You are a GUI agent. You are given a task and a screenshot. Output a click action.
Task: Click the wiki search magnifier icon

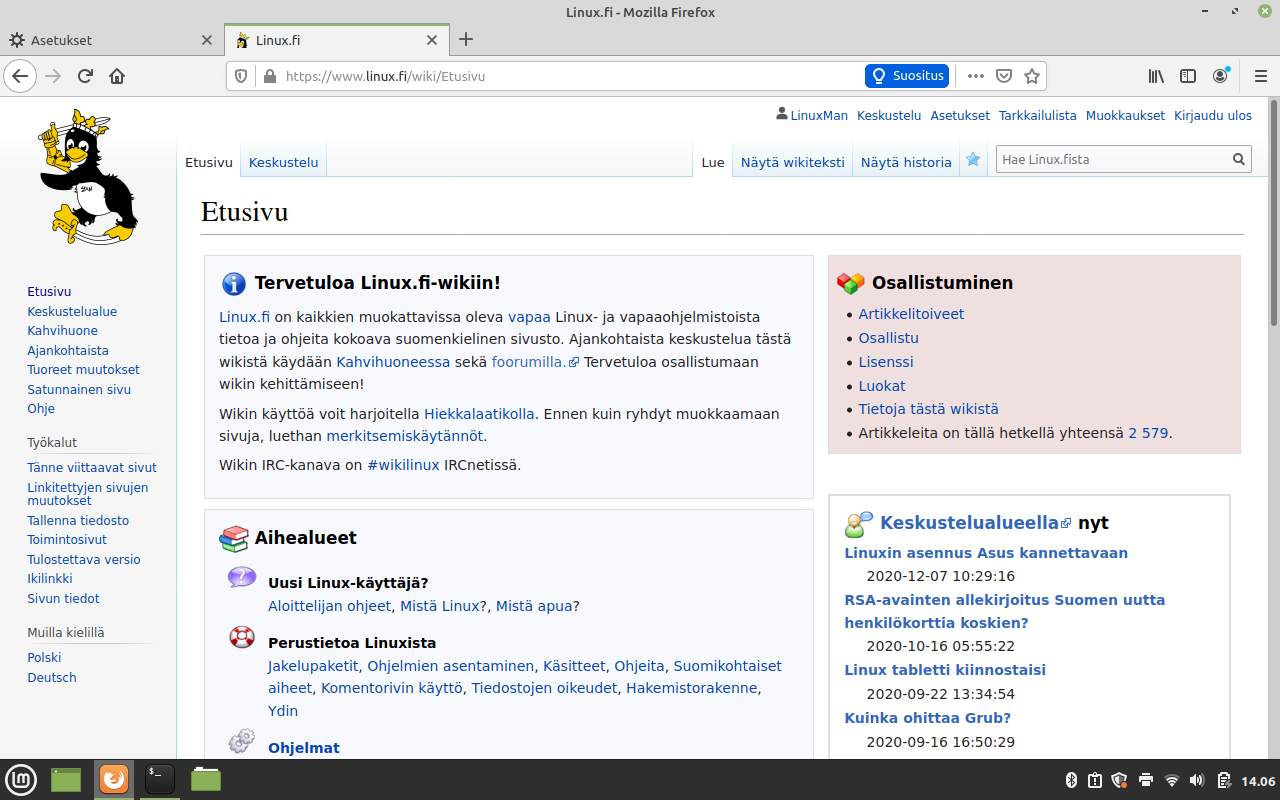pos(1239,160)
